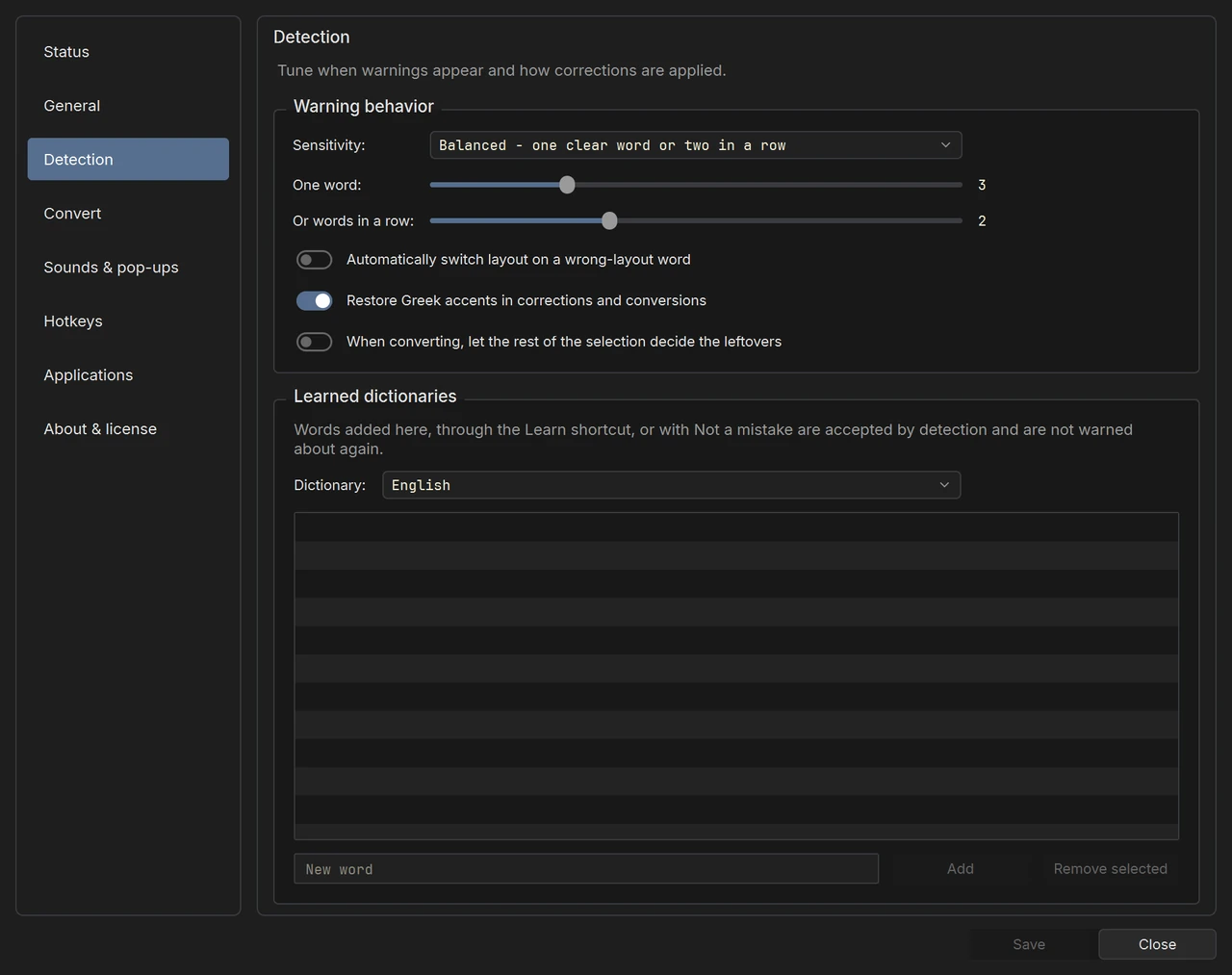This screenshot has width=1232, height=975.
Task: Enable automatic layout switching toggle
Action: coord(314,260)
